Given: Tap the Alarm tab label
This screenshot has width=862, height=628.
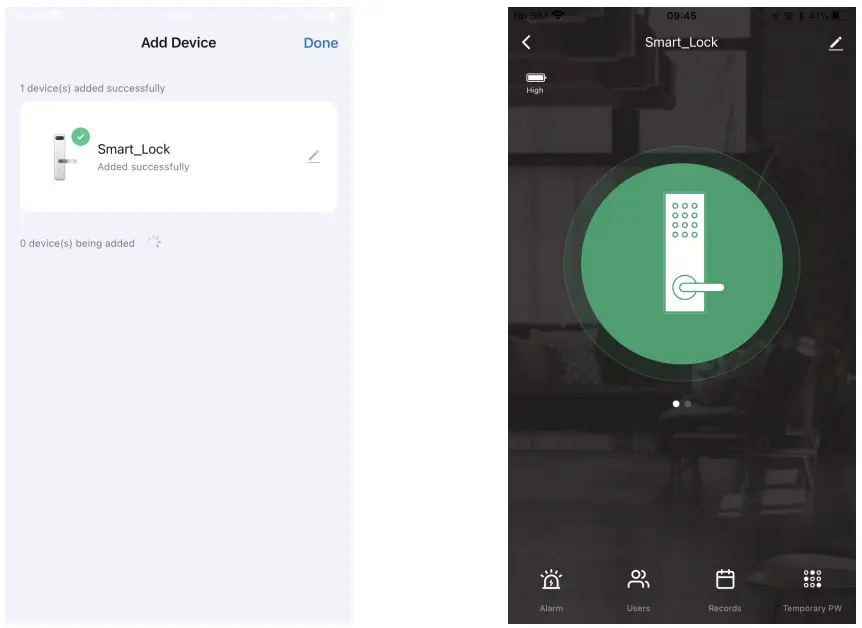Looking at the screenshot, I should [x=551, y=608].
